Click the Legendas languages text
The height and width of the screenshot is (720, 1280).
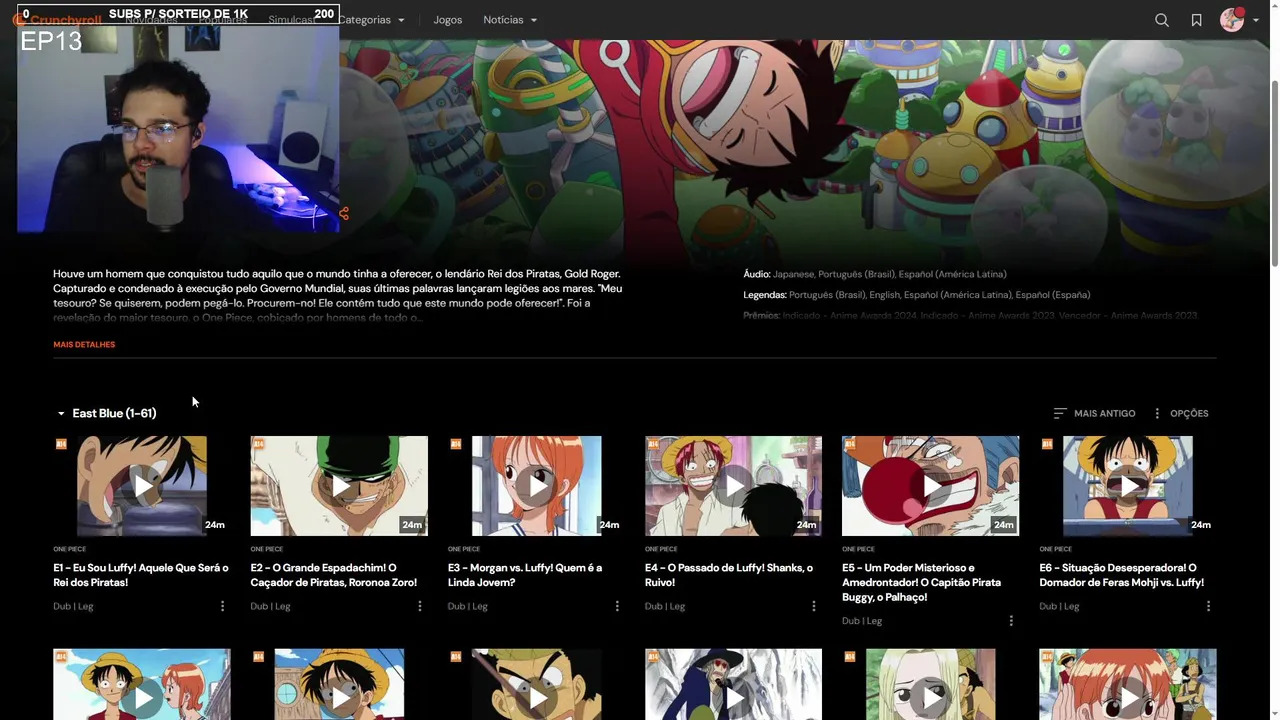[917, 295]
